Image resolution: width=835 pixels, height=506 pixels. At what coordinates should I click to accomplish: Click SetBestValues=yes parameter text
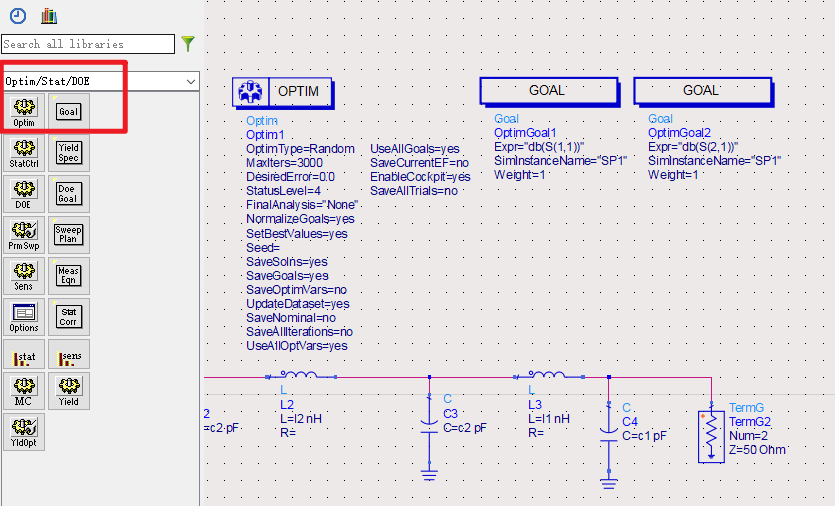[297, 234]
